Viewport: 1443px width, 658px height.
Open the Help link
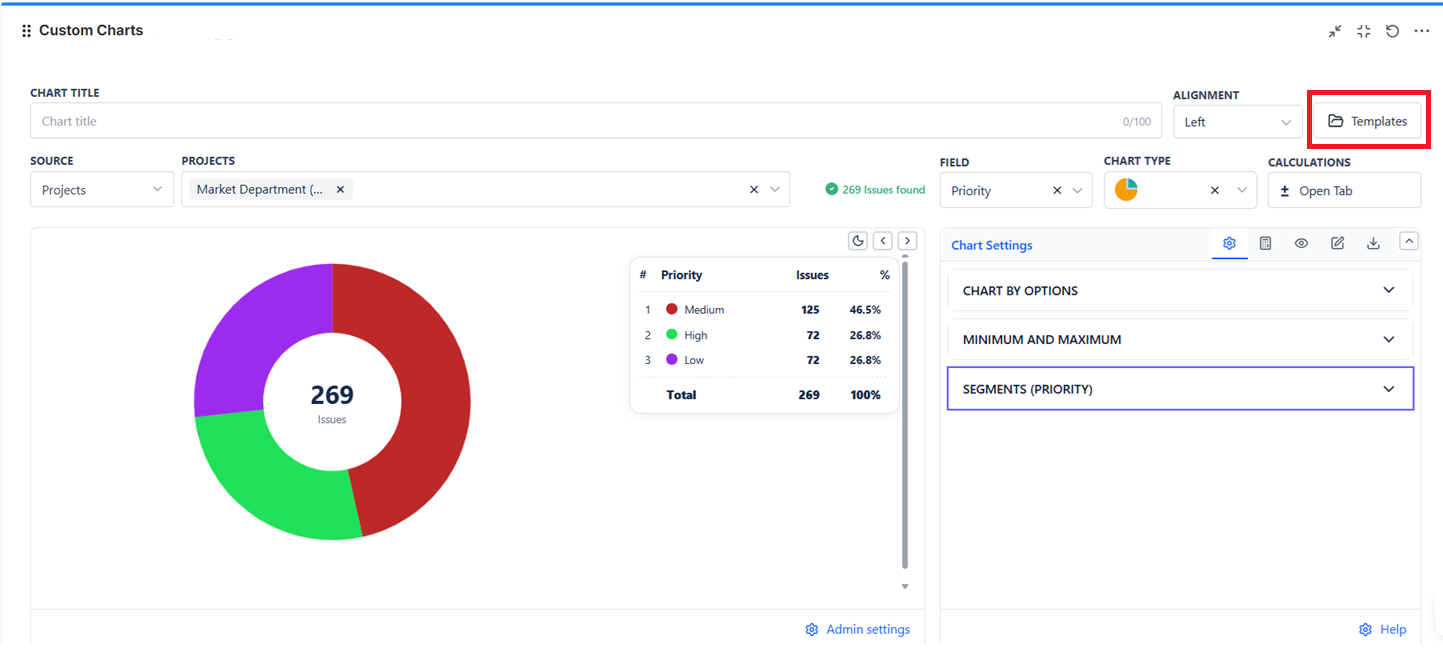pyautogui.click(x=1383, y=630)
